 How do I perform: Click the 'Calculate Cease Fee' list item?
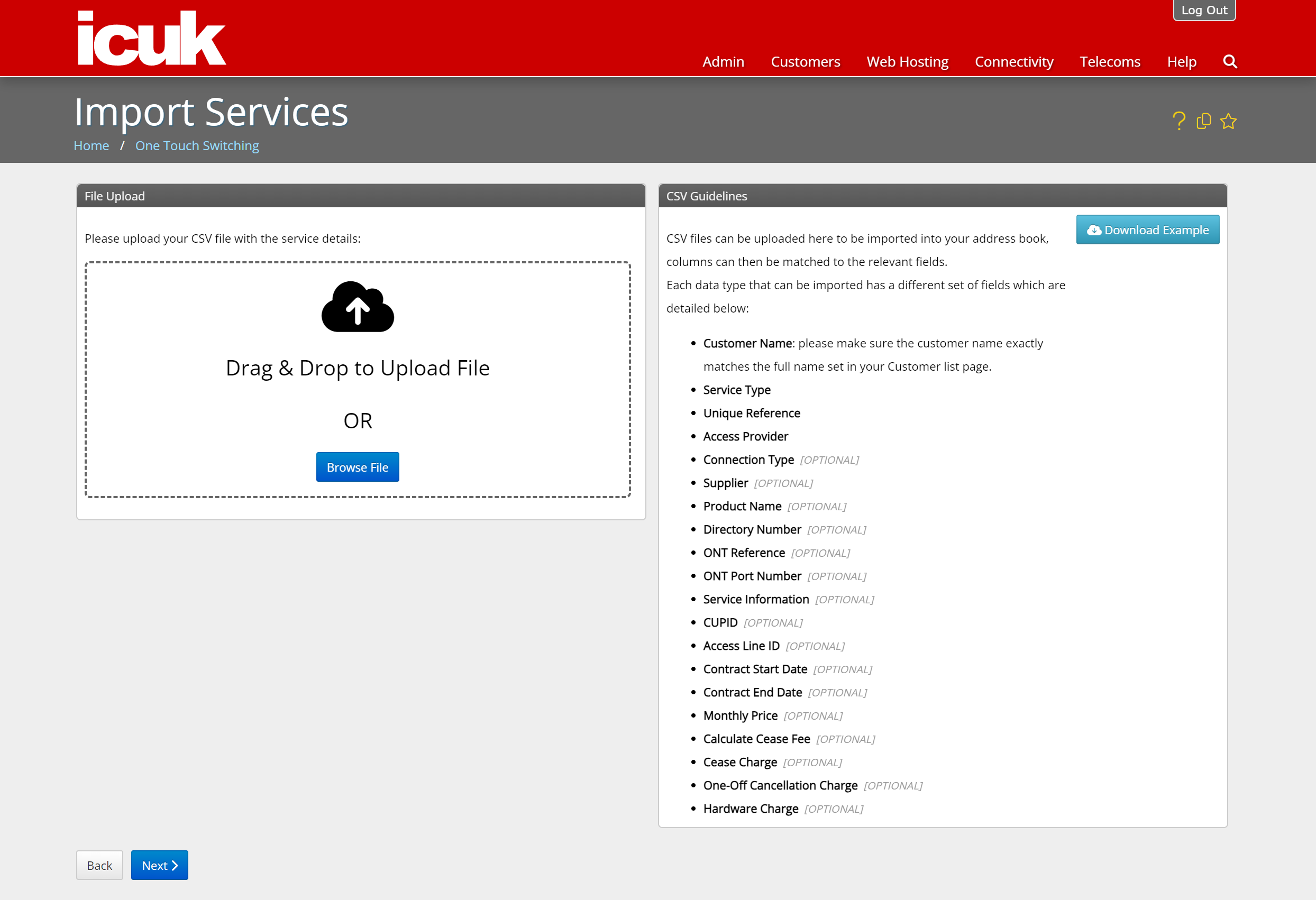[789, 739]
